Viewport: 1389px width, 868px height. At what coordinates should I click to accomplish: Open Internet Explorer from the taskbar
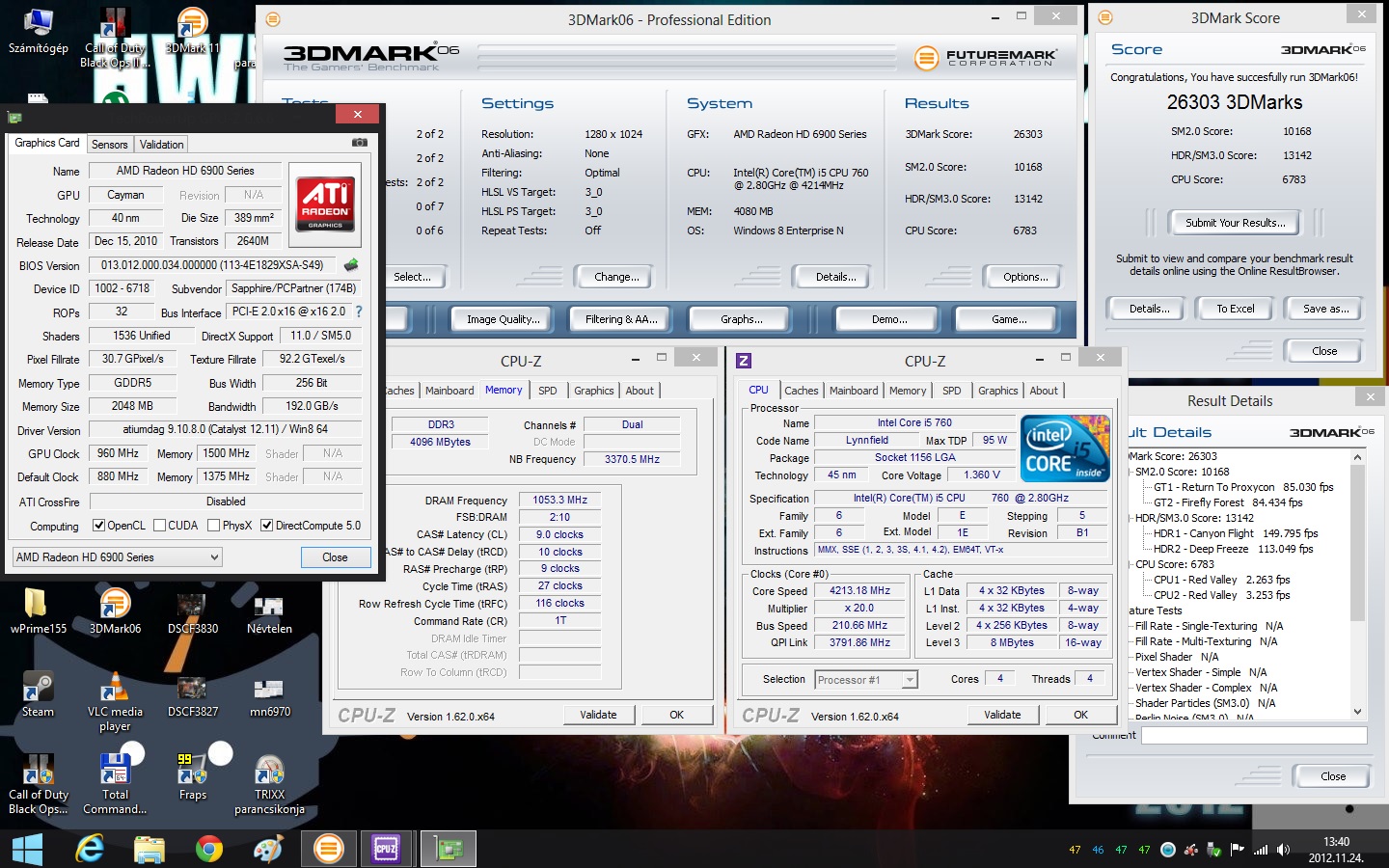point(90,849)
